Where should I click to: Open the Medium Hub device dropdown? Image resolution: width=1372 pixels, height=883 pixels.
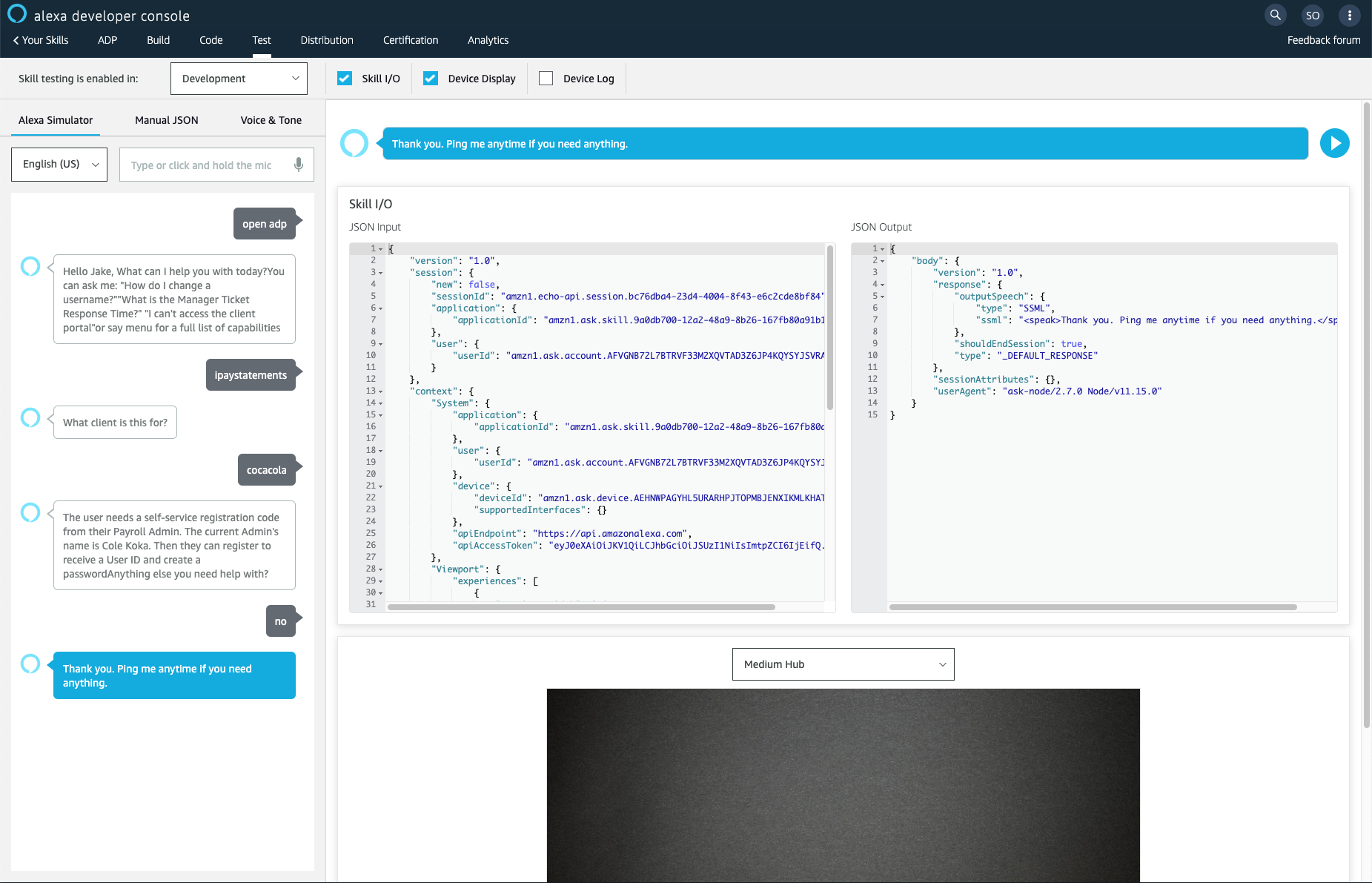[x=844, y=664]
